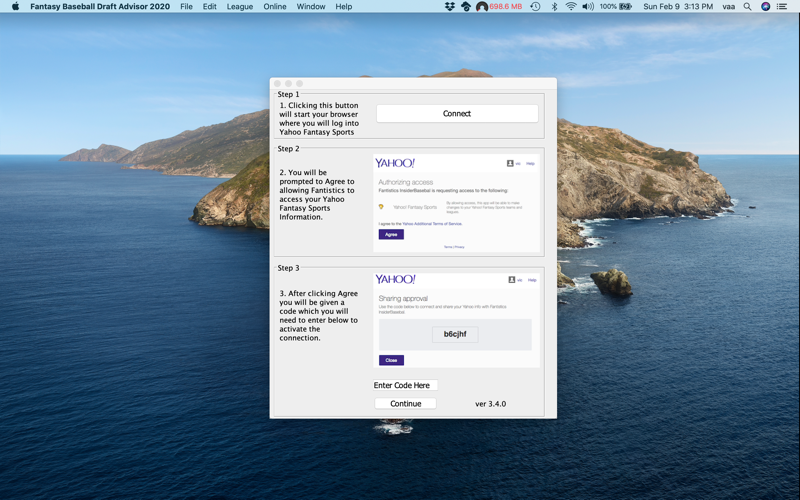Click the b6cjhf code sample
The image size is (800, 500).
click(x=455, y=334)
